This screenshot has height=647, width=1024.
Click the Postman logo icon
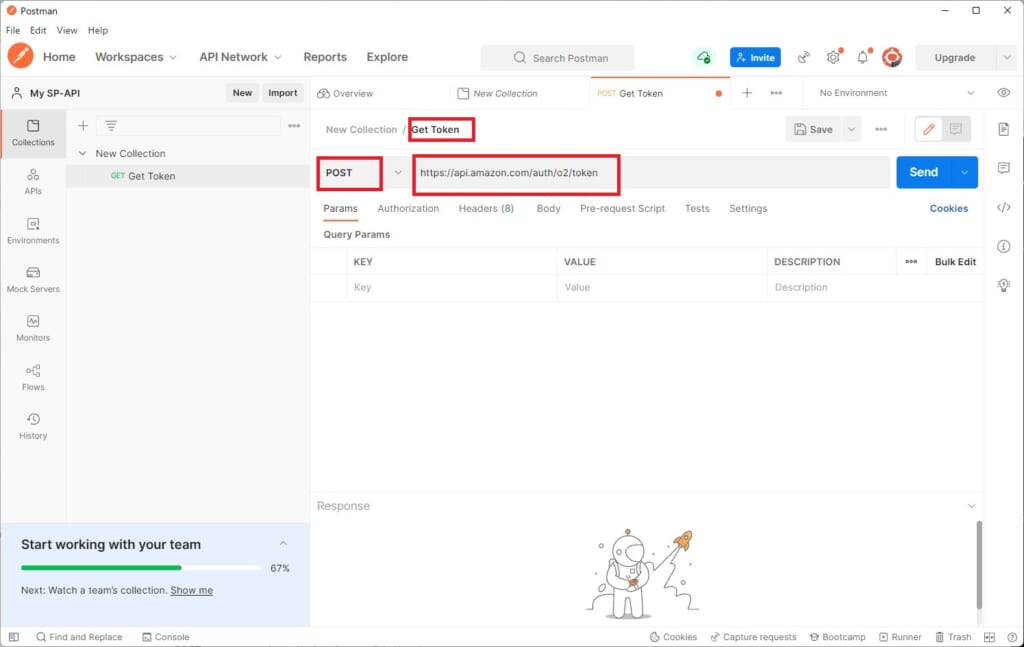[x=20, y=56]
